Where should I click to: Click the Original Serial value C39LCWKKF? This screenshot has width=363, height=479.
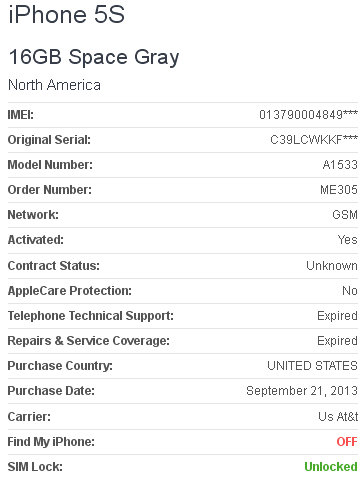(314, 140)
